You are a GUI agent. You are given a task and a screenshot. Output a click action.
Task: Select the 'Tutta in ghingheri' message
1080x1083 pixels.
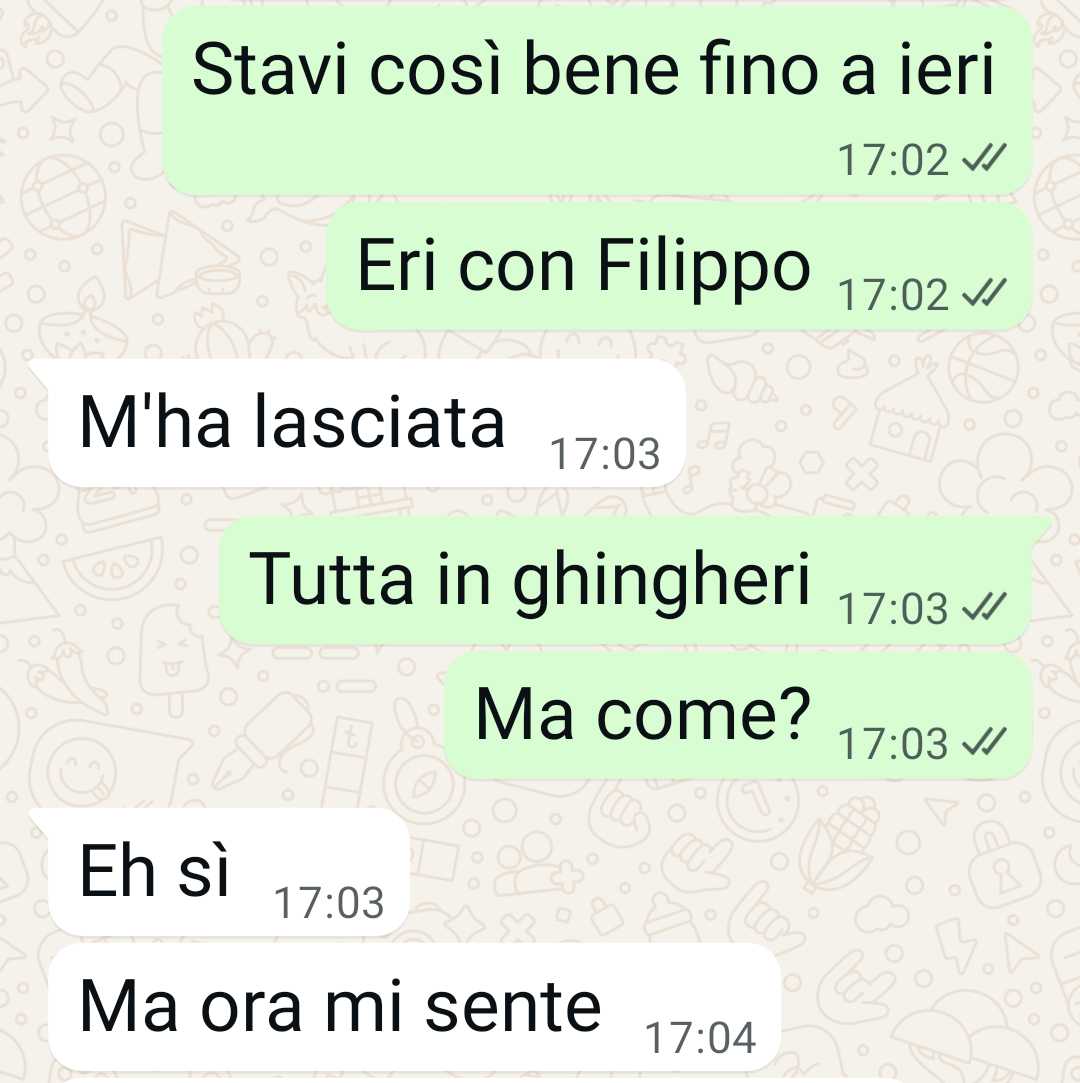[x=625, y=580]
